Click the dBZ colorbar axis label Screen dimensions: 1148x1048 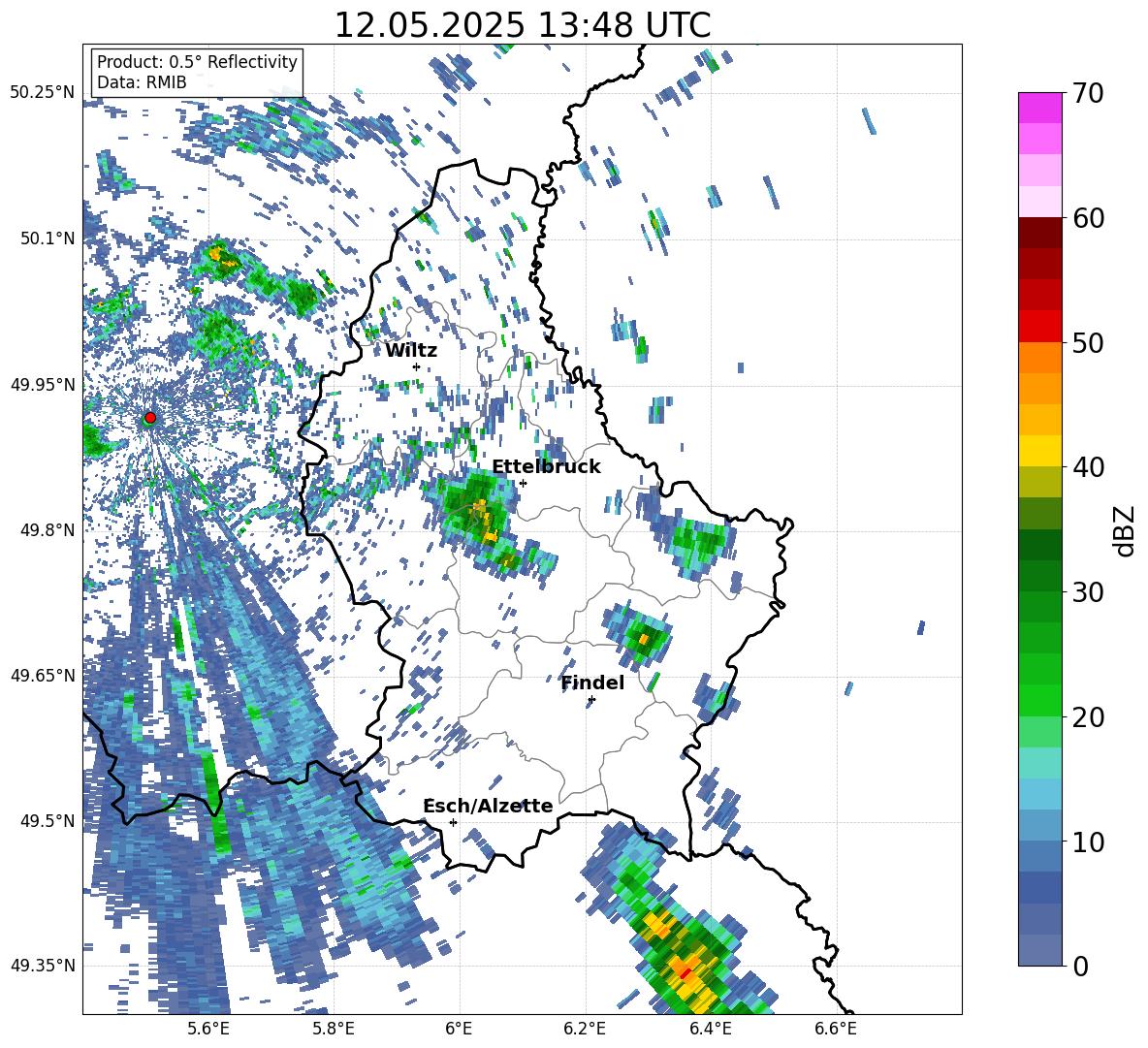click(x=1125, y=530)
